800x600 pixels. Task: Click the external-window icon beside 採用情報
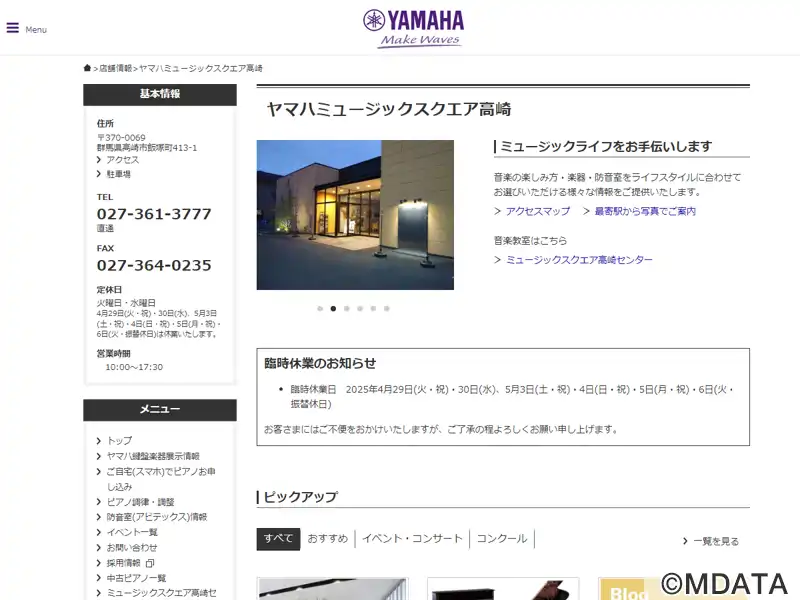[x=150, y=563]
